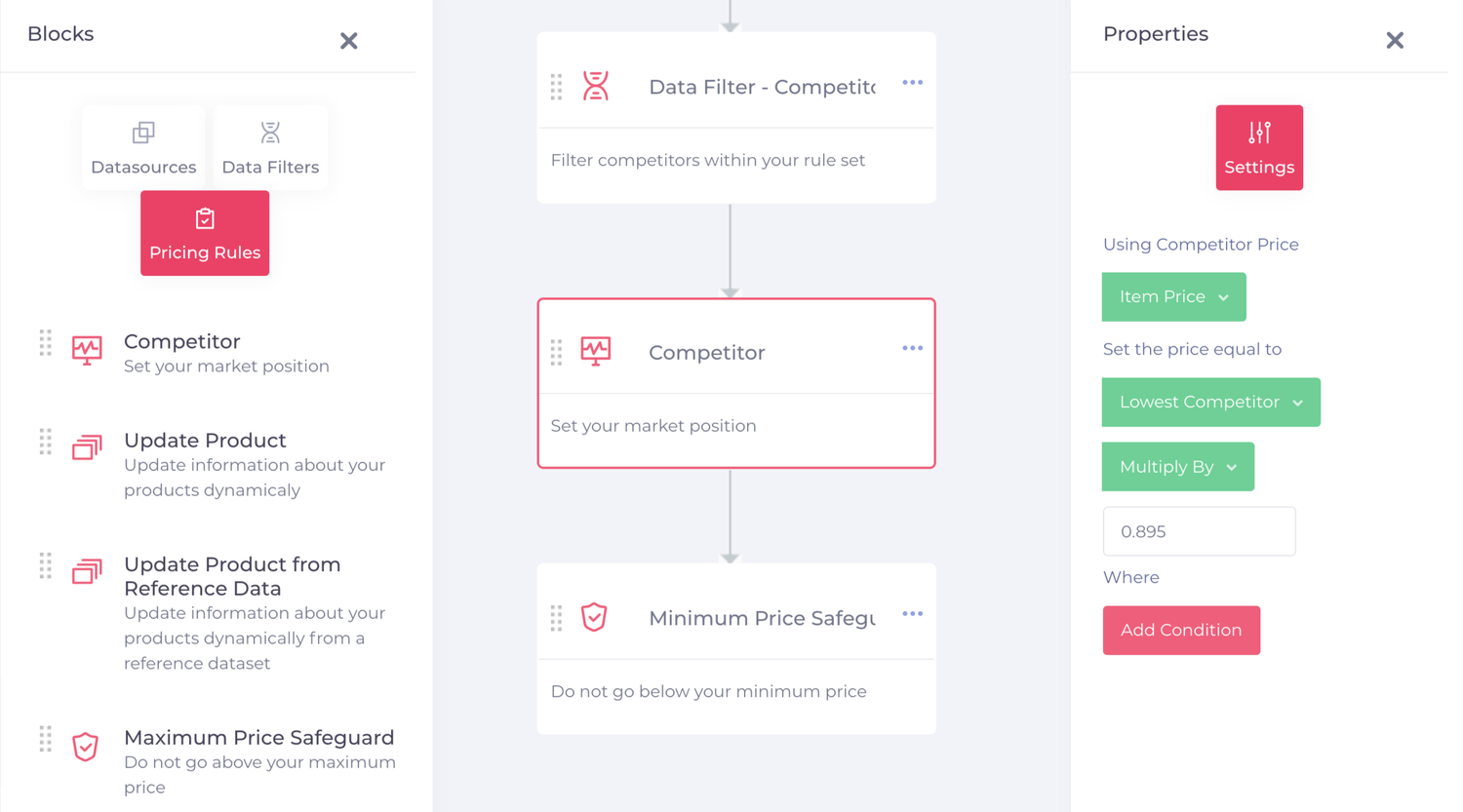1463x812 pixels.
Task: Select the Datasources block icon
Action: [x=143, y=133]
